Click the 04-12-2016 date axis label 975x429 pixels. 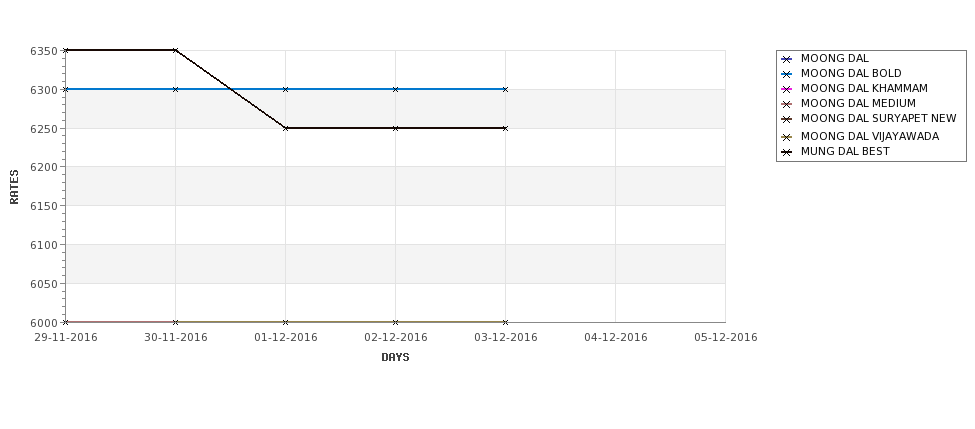(x=616, y=337)
